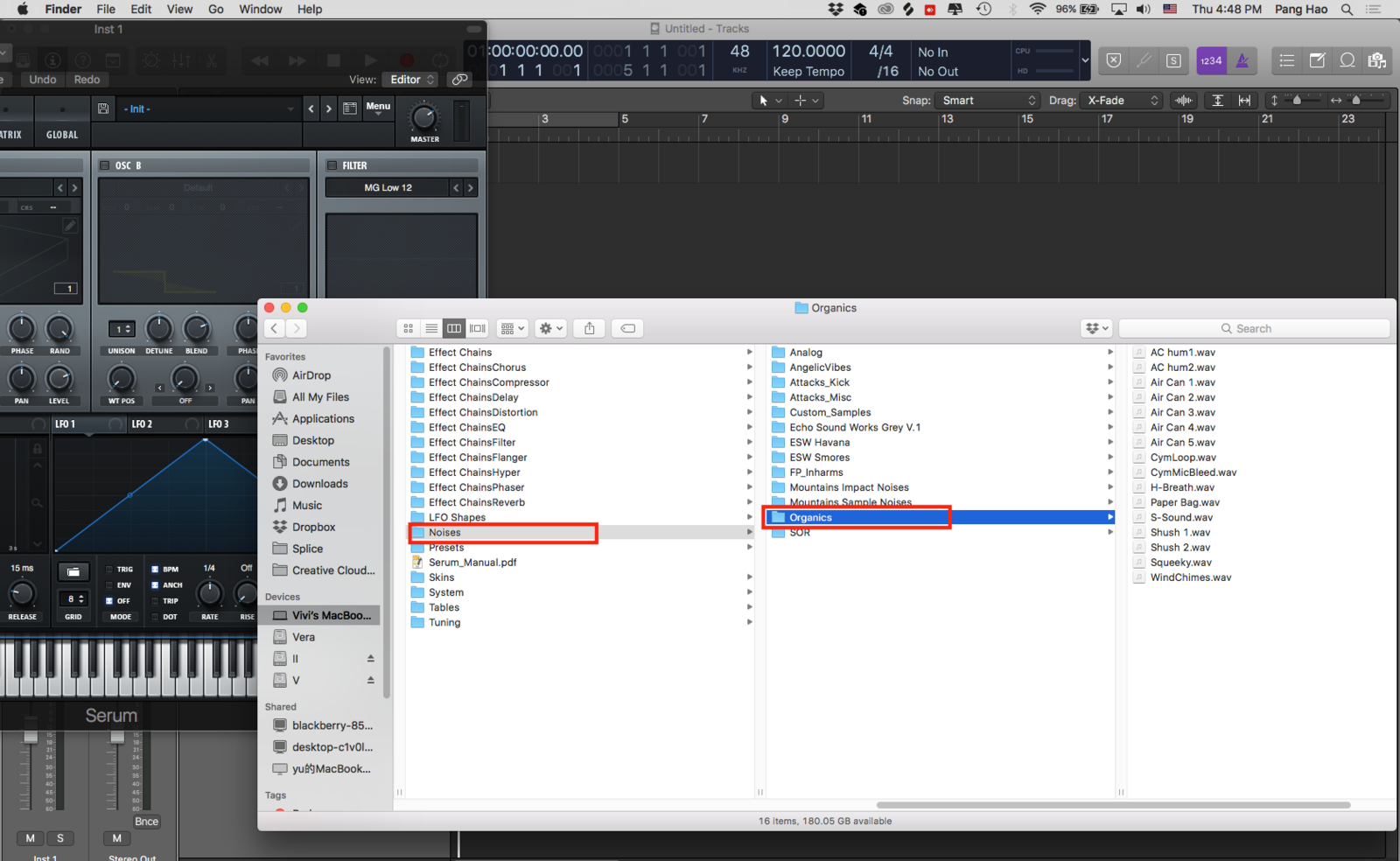This screenshot has width=1400, height=861.
Task: Click the Serum MASTER volume knob
Action: click(x=424, y=117)
